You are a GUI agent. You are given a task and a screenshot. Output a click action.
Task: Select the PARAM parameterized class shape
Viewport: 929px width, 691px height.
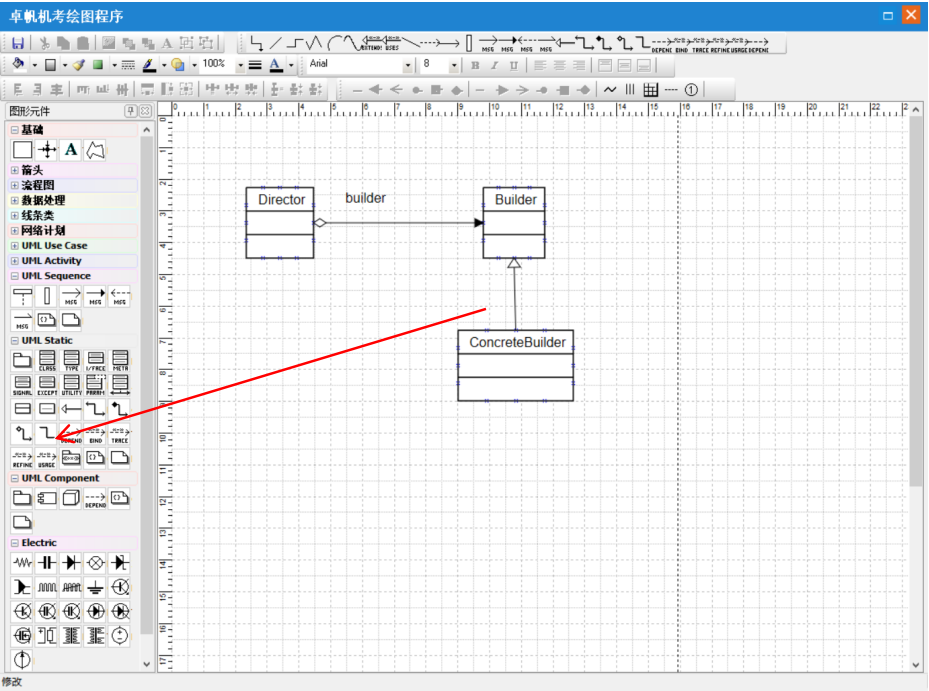coord(95,385)
